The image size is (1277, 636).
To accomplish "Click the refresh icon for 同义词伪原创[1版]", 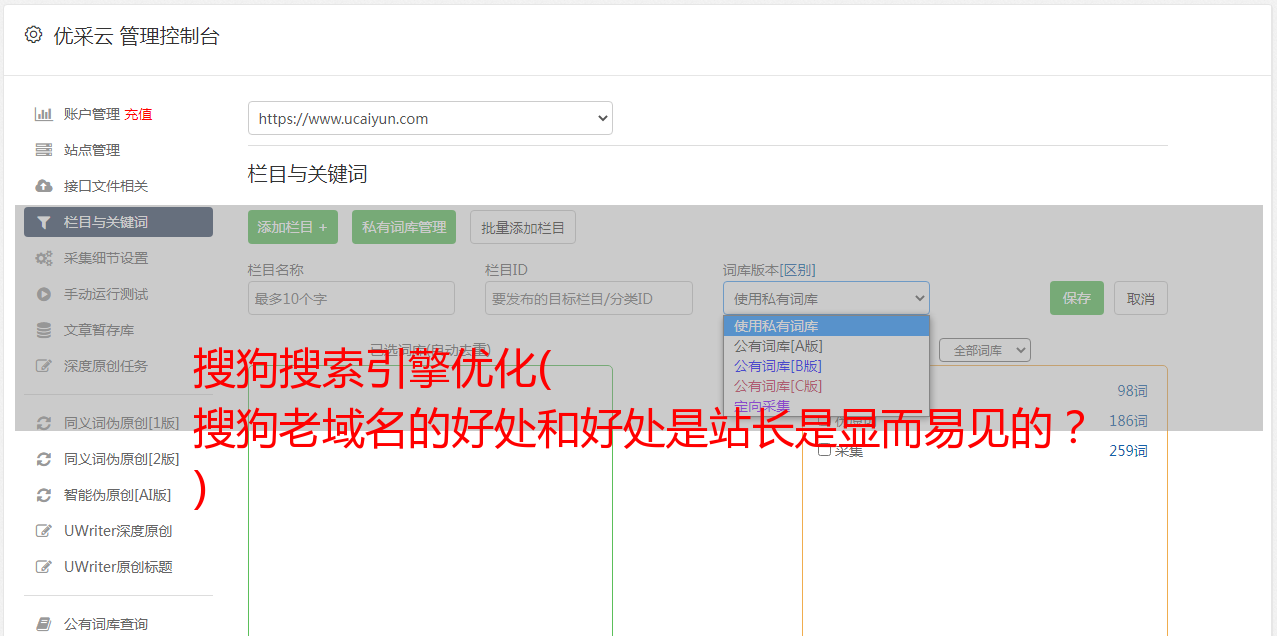I will click(44, 423).
